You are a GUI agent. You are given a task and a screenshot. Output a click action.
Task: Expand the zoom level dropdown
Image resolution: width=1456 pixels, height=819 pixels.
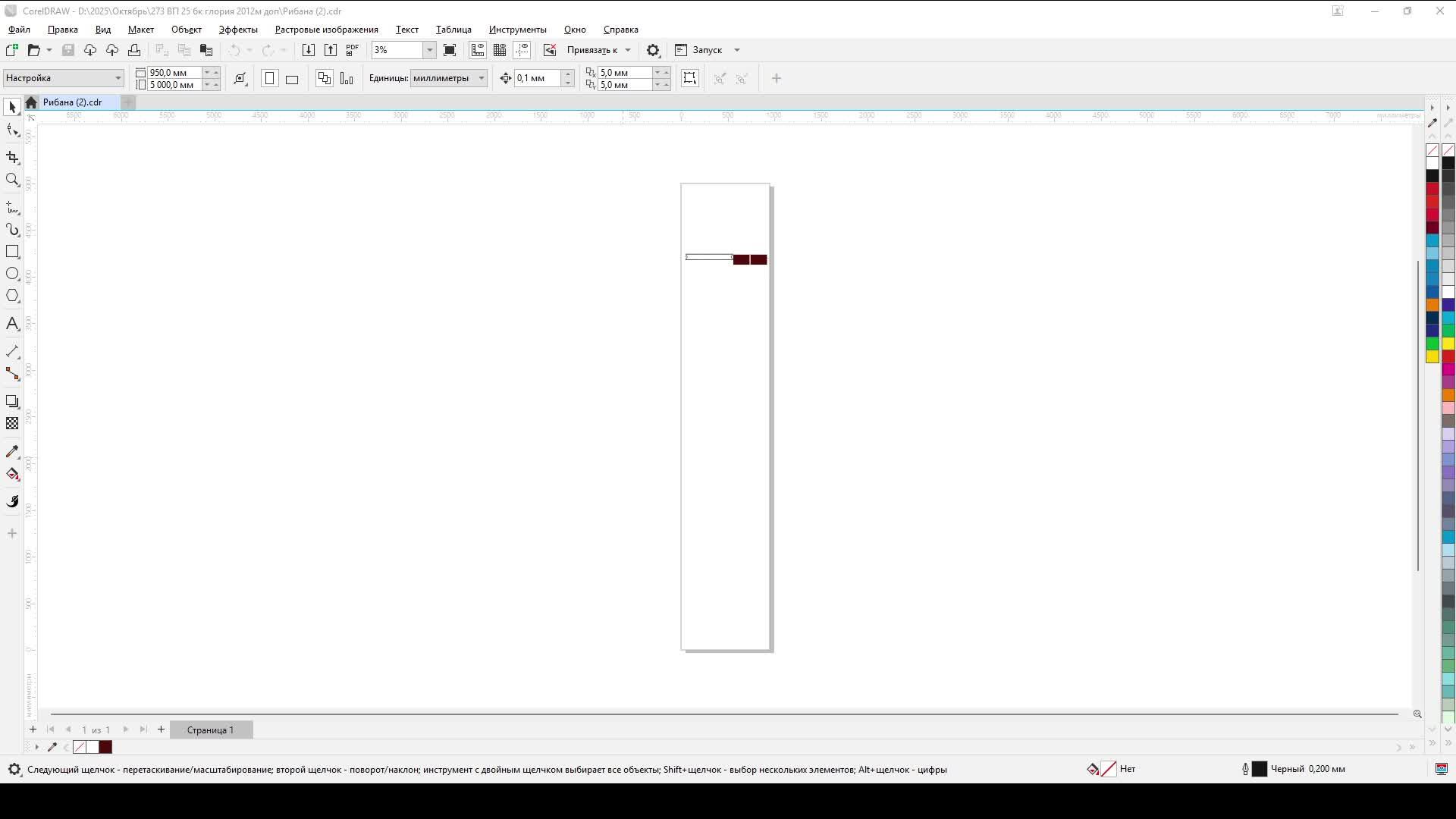click(x=429, y=50)
